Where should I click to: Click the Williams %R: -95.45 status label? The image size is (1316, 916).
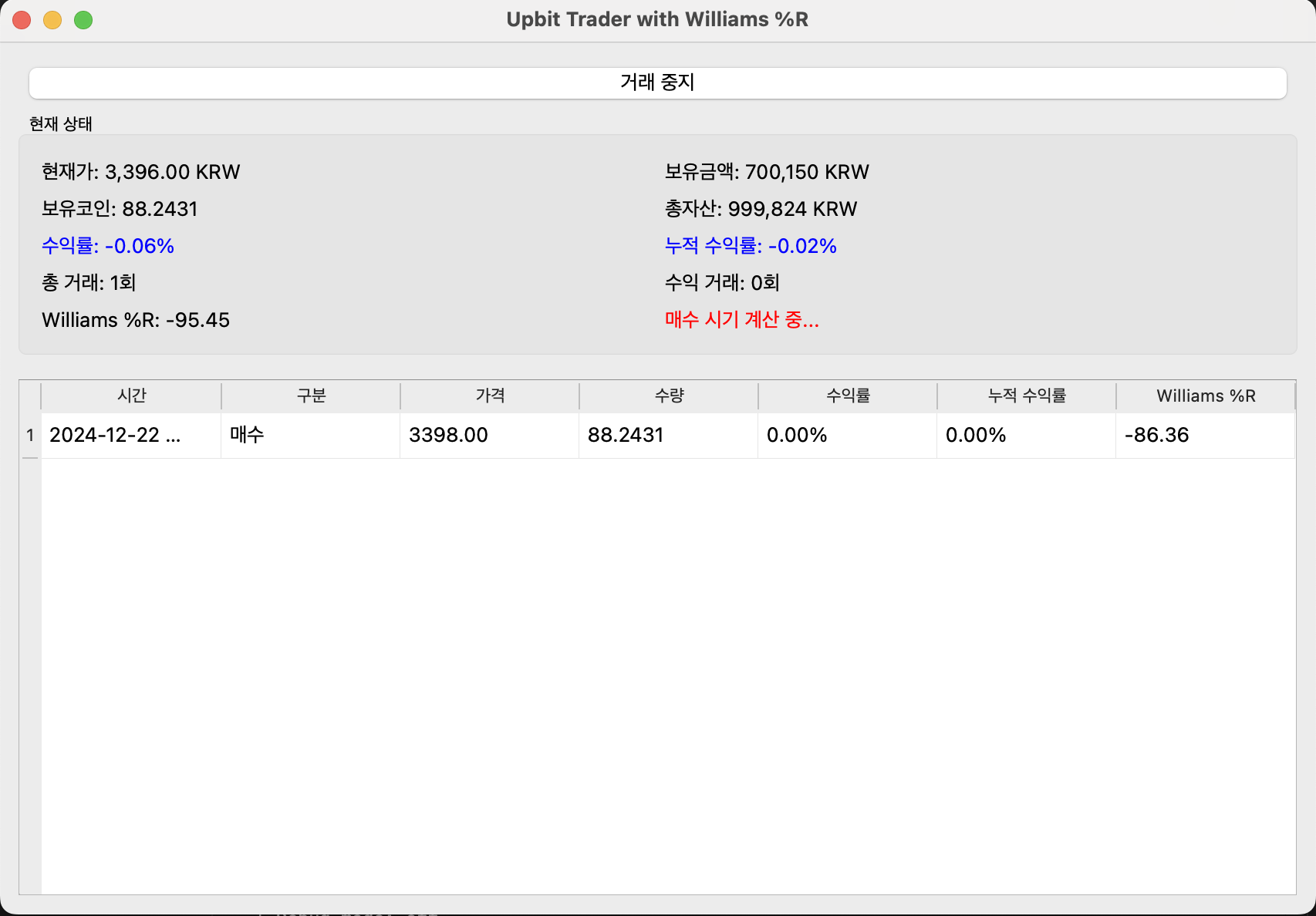tap(136, 319)
